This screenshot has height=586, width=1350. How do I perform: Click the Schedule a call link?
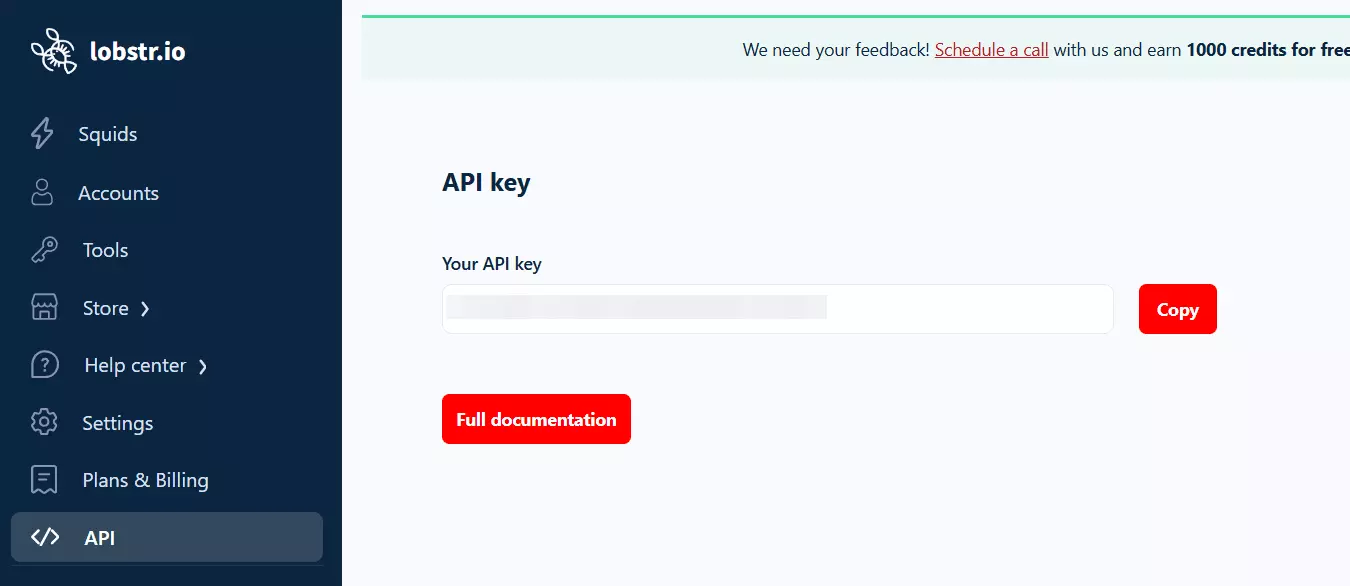pyautogui.click(x=991, y=49)
